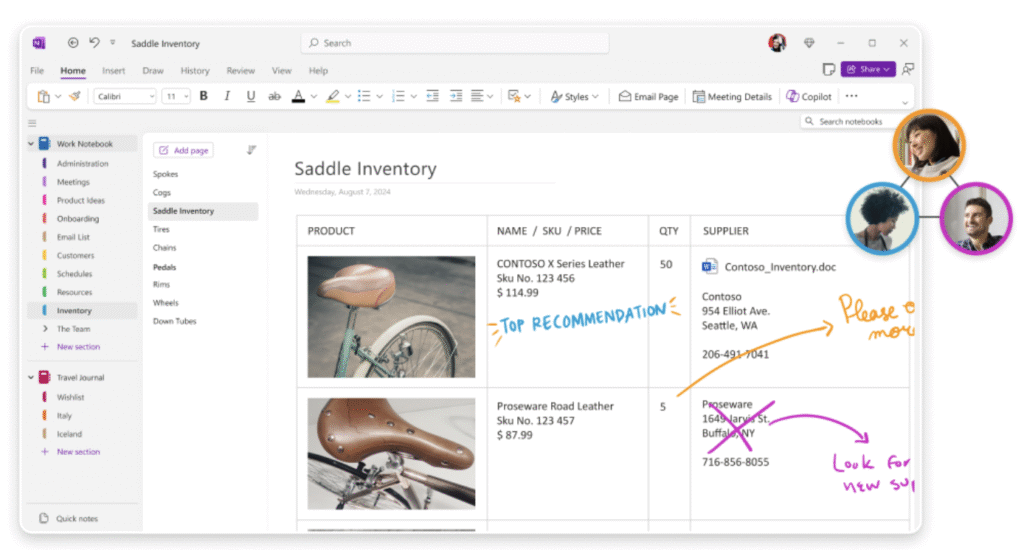Switch to the View tab
Image resolution: width=1024 pixels, height=550 pixels.
(281, 71)
